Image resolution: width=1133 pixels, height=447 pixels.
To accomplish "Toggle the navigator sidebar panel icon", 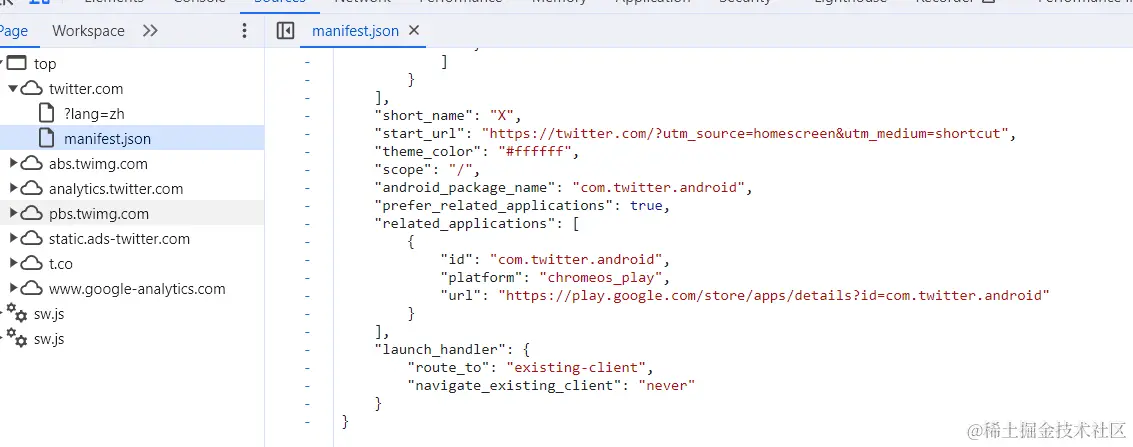I will coord(285,31).
